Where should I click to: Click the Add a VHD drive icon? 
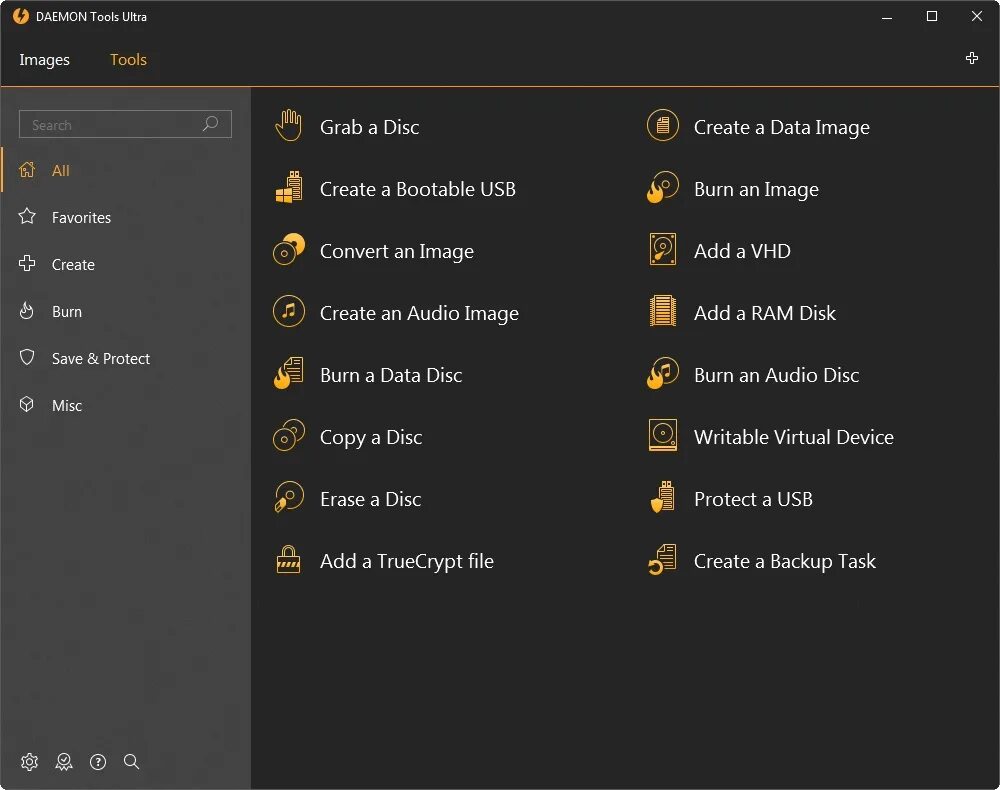click(663, 249)
